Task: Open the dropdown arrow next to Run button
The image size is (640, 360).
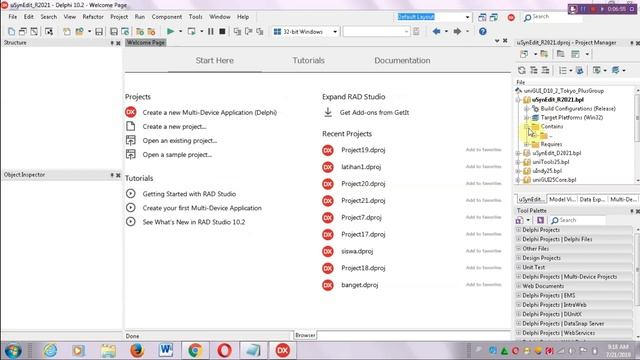Action: [x=180, y=31]
